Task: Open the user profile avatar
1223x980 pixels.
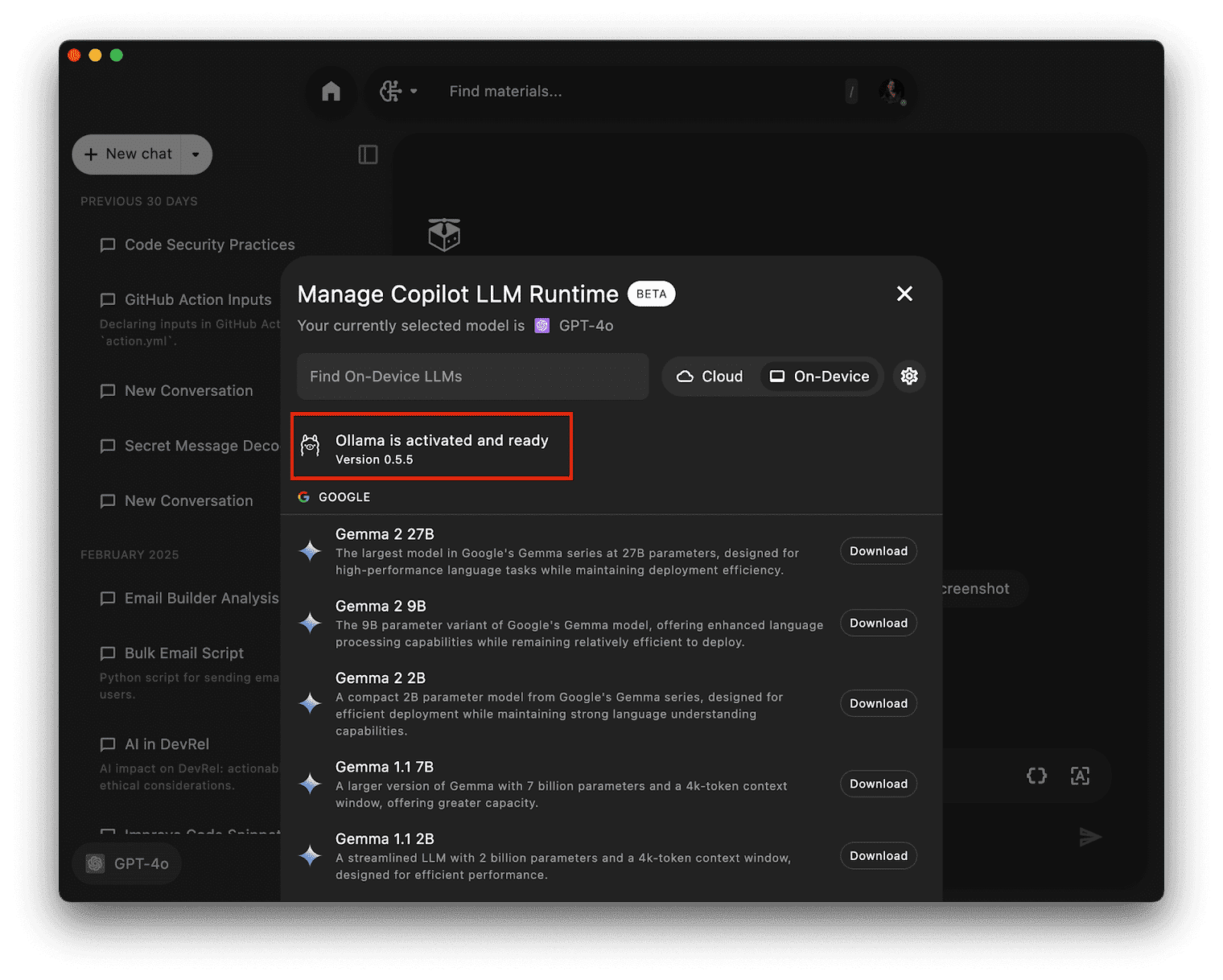Action: click(892, 92)
